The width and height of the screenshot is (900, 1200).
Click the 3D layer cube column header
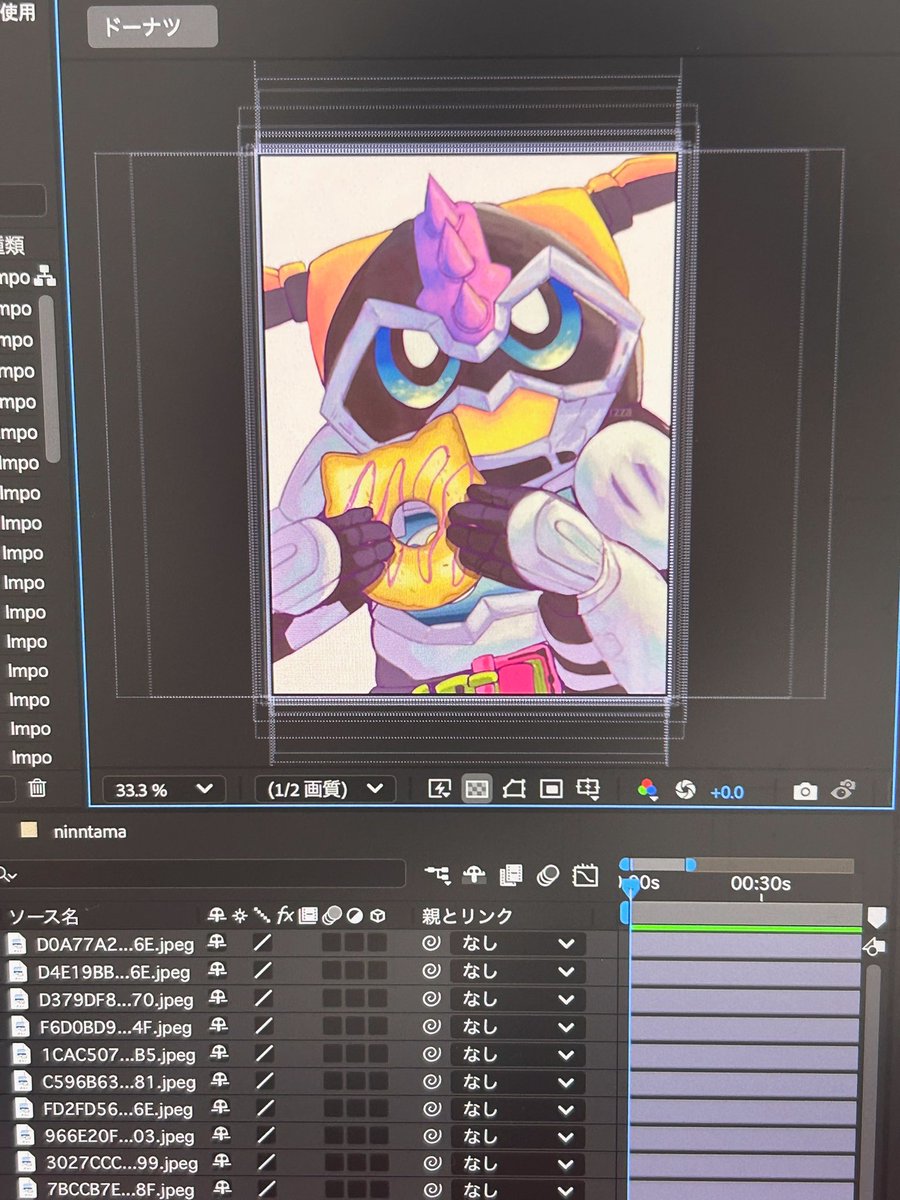(377, 914)
